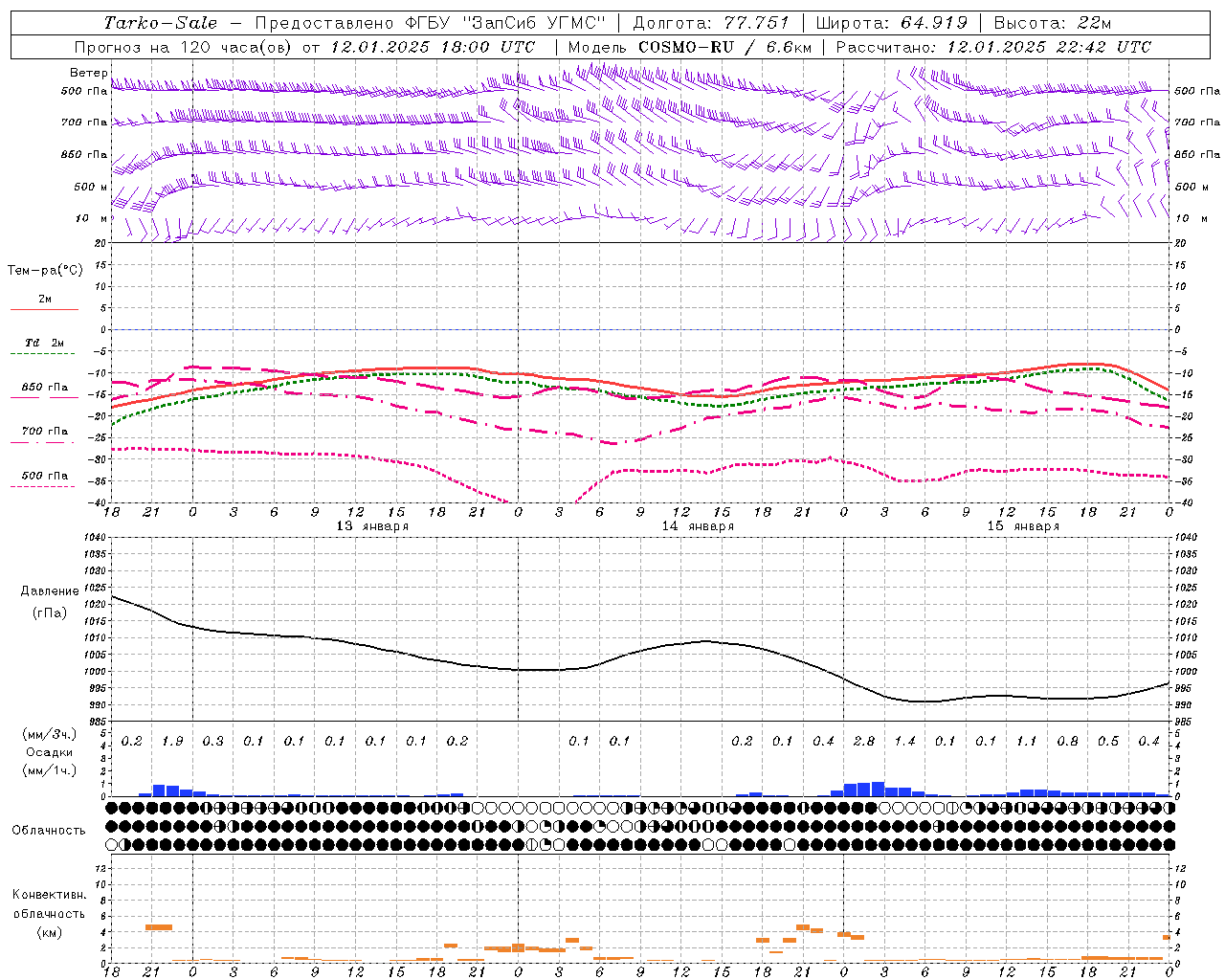Click the 2.8 precipitation value

864,742
